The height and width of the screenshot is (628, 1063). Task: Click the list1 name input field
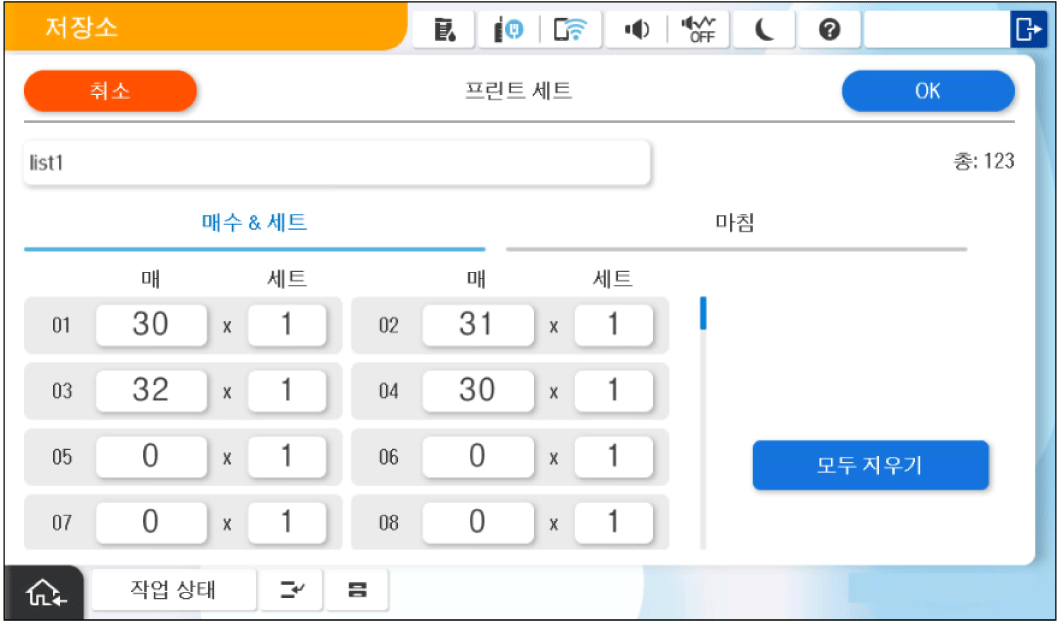[x=337, y=162]
